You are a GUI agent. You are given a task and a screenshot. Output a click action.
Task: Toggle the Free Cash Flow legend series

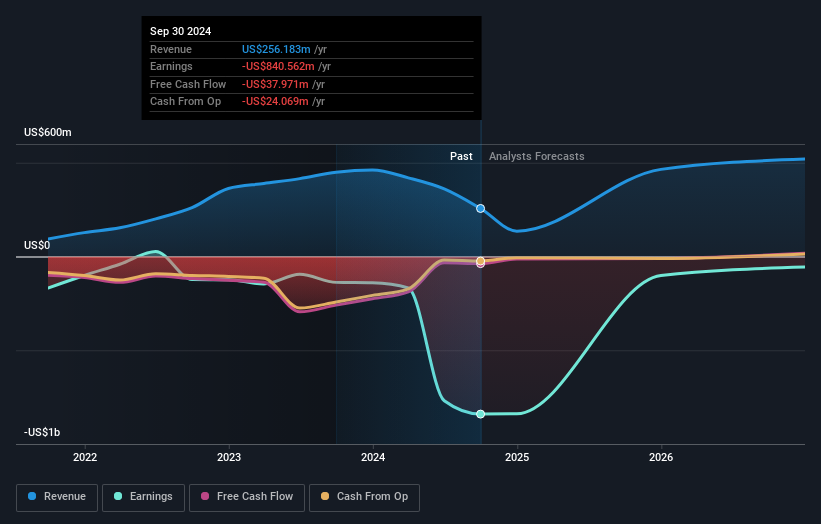(x=247, y=497)
